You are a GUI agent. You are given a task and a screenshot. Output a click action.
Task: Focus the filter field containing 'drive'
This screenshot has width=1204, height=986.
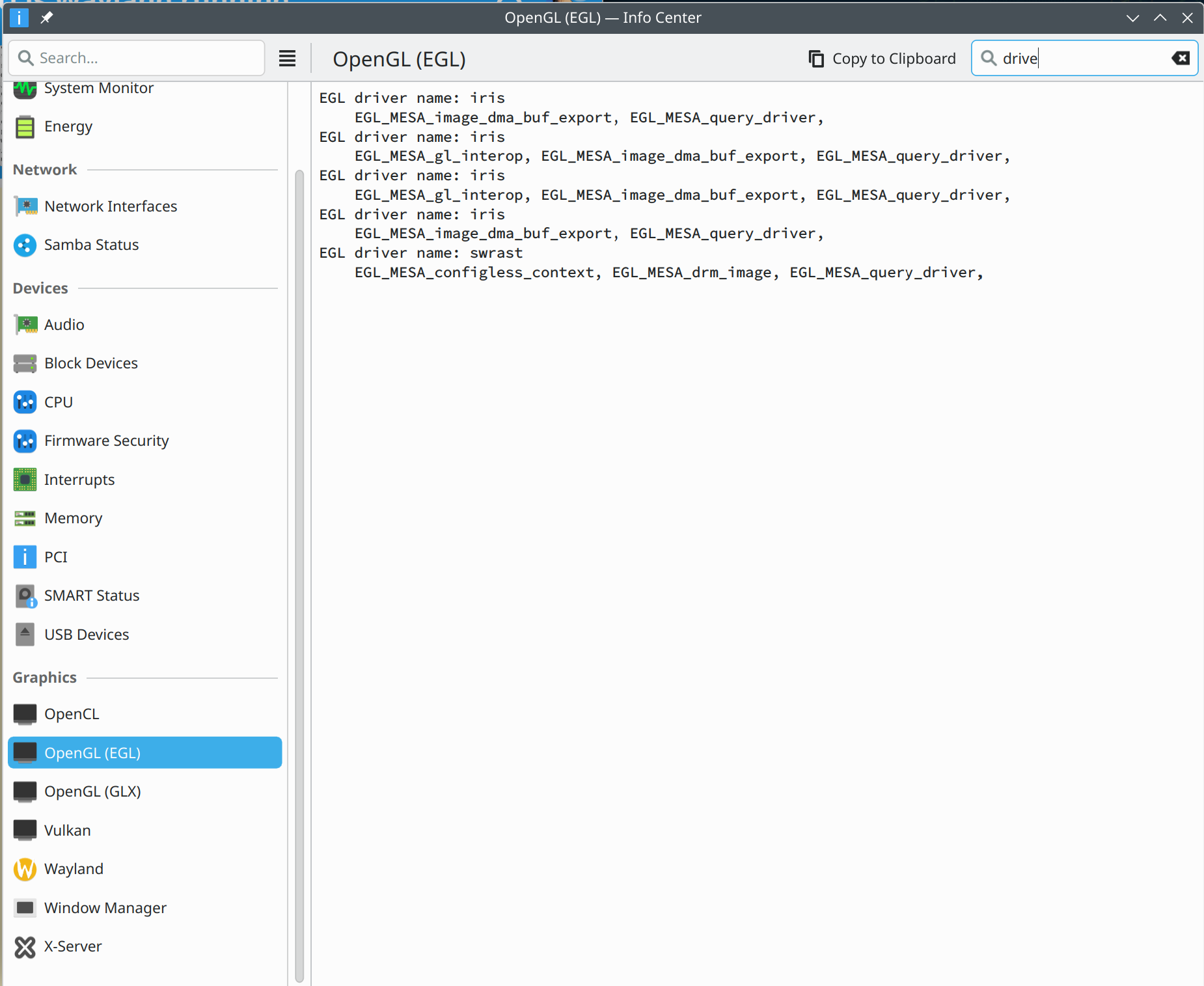(1084, 58)
